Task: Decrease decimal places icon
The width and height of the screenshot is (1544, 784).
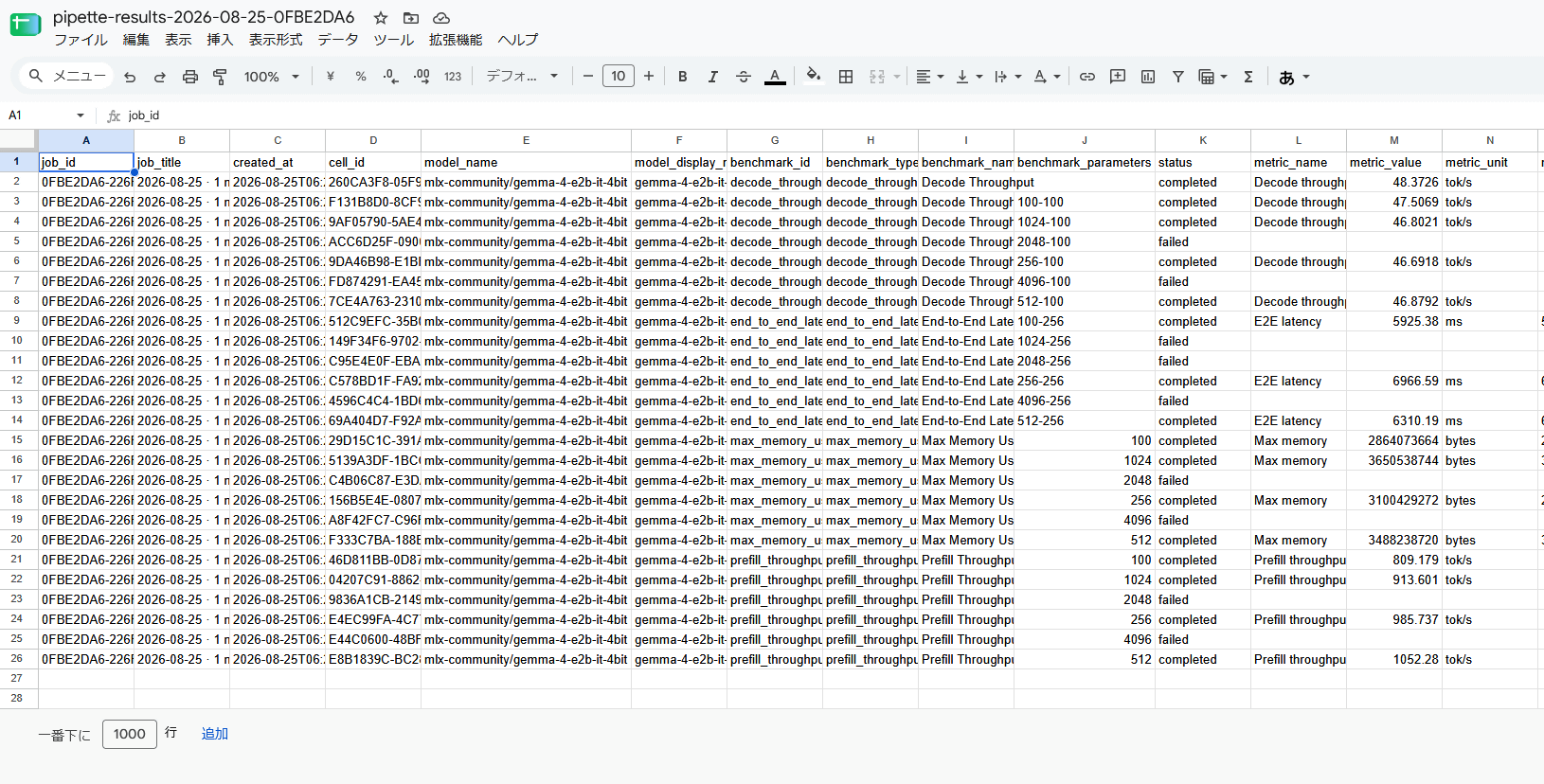Action: point(391,77)
